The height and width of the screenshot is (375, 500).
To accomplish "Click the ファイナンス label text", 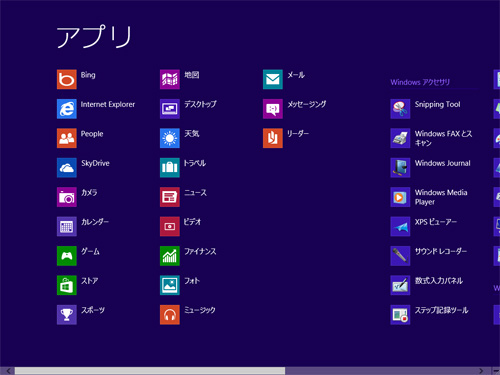I will coord(200,251).
